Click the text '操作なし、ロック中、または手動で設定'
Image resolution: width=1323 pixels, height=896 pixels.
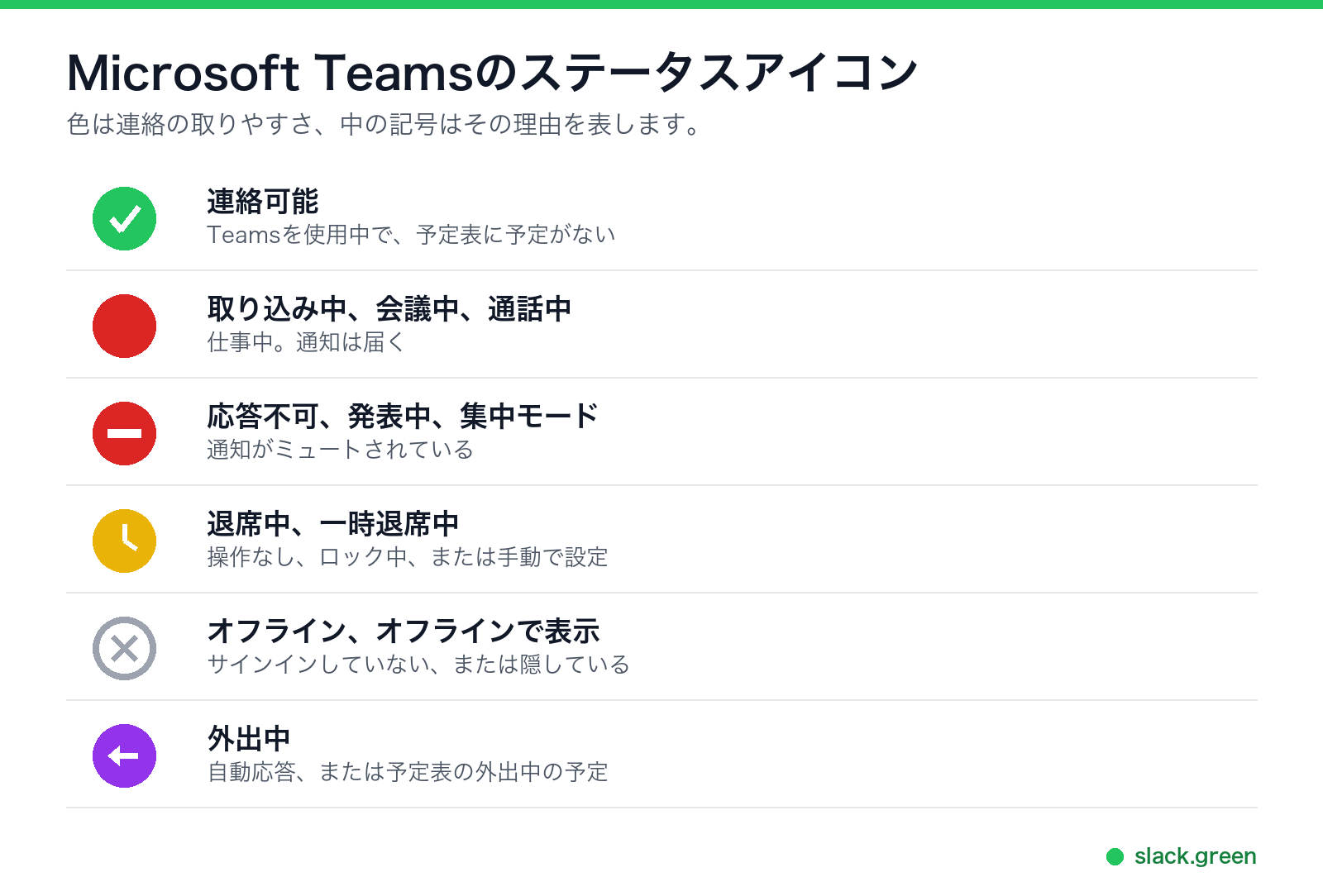point(408,557)
